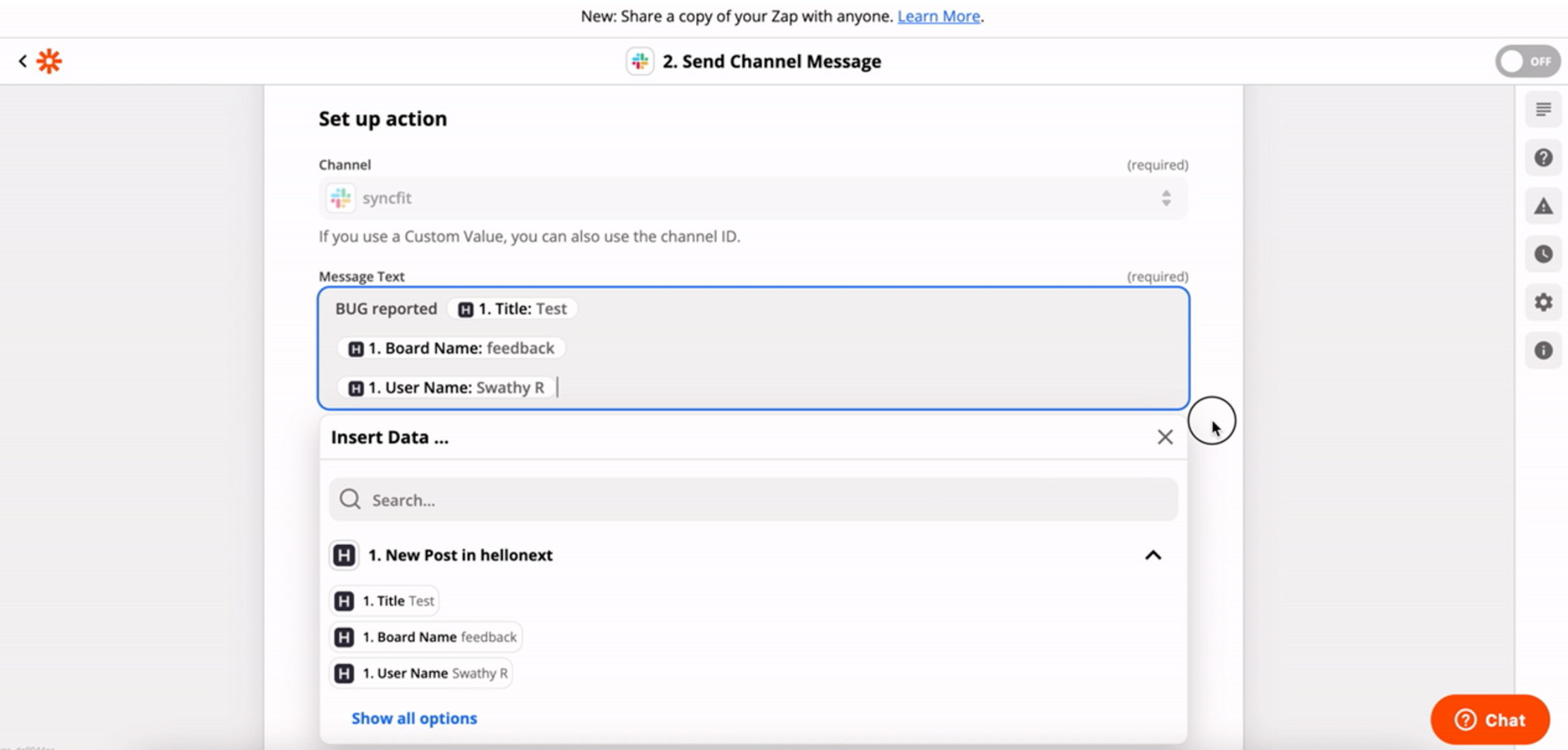The height and width of the screenshot is (750, 1568).
Task: Click inside the Message Text field
Action: (753, 348)
